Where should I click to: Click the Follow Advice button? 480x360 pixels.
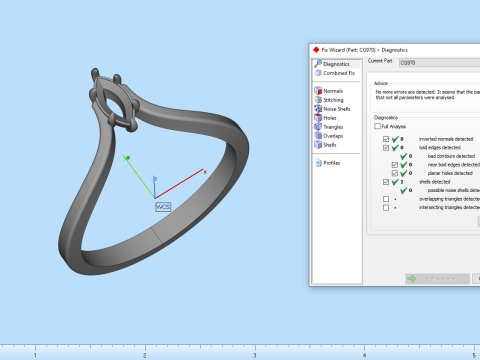tap(437, 279)
